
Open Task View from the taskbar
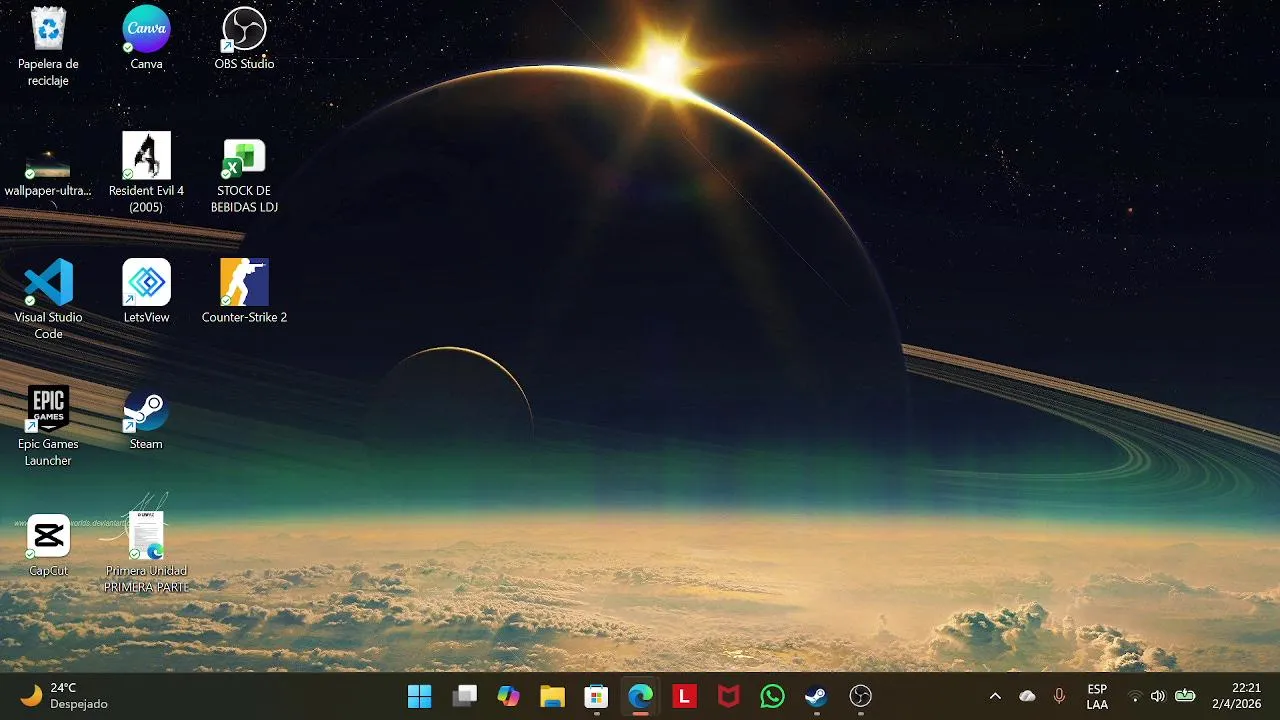[464, 696]
